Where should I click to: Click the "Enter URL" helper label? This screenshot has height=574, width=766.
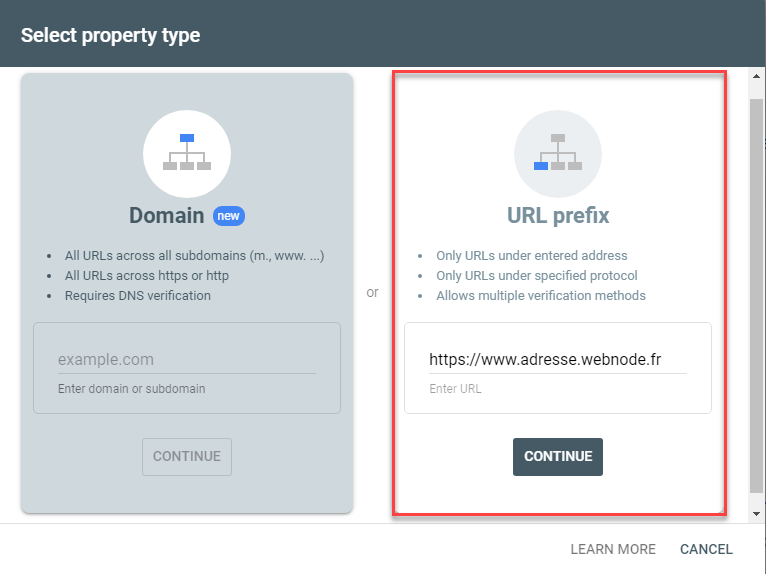click(455, 388)
